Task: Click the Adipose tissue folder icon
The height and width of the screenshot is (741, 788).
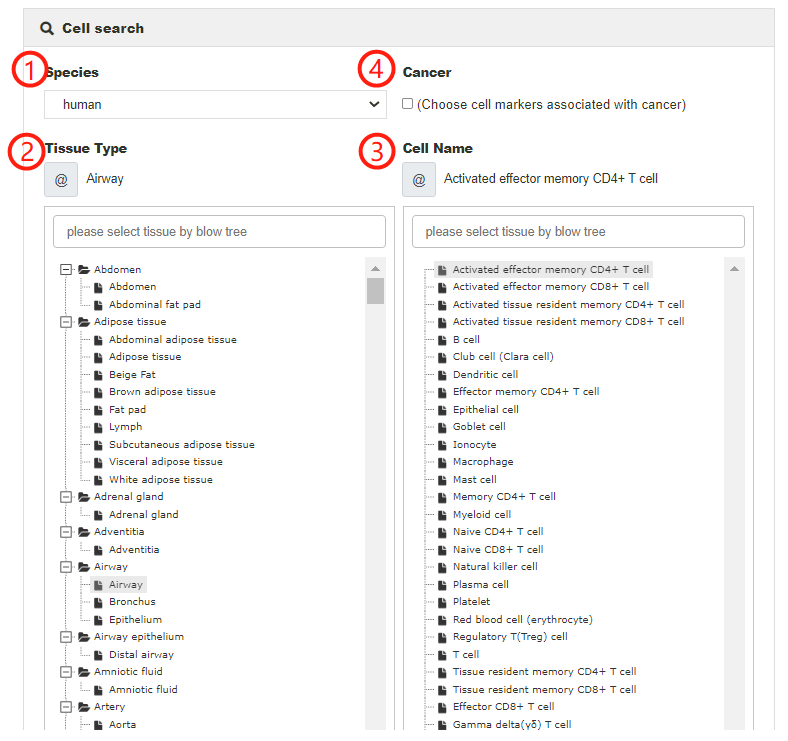Action: (84, 322)
